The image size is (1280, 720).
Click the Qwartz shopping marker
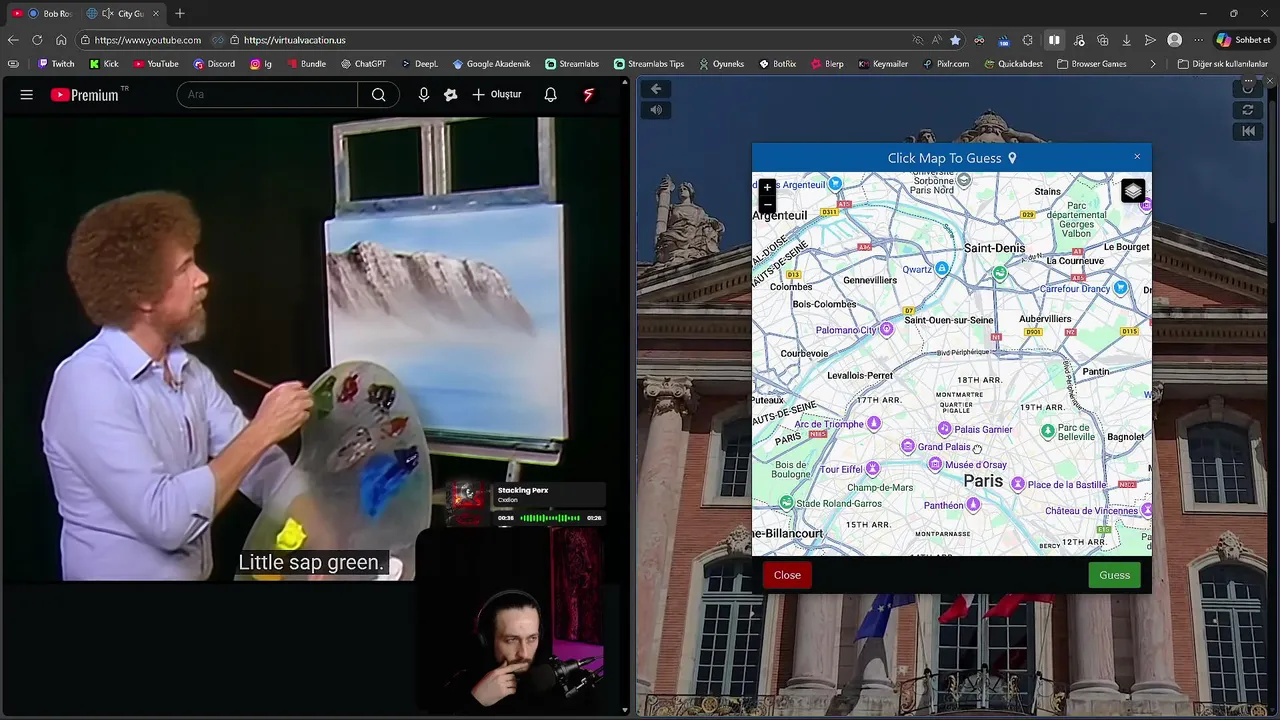point(942,269)
